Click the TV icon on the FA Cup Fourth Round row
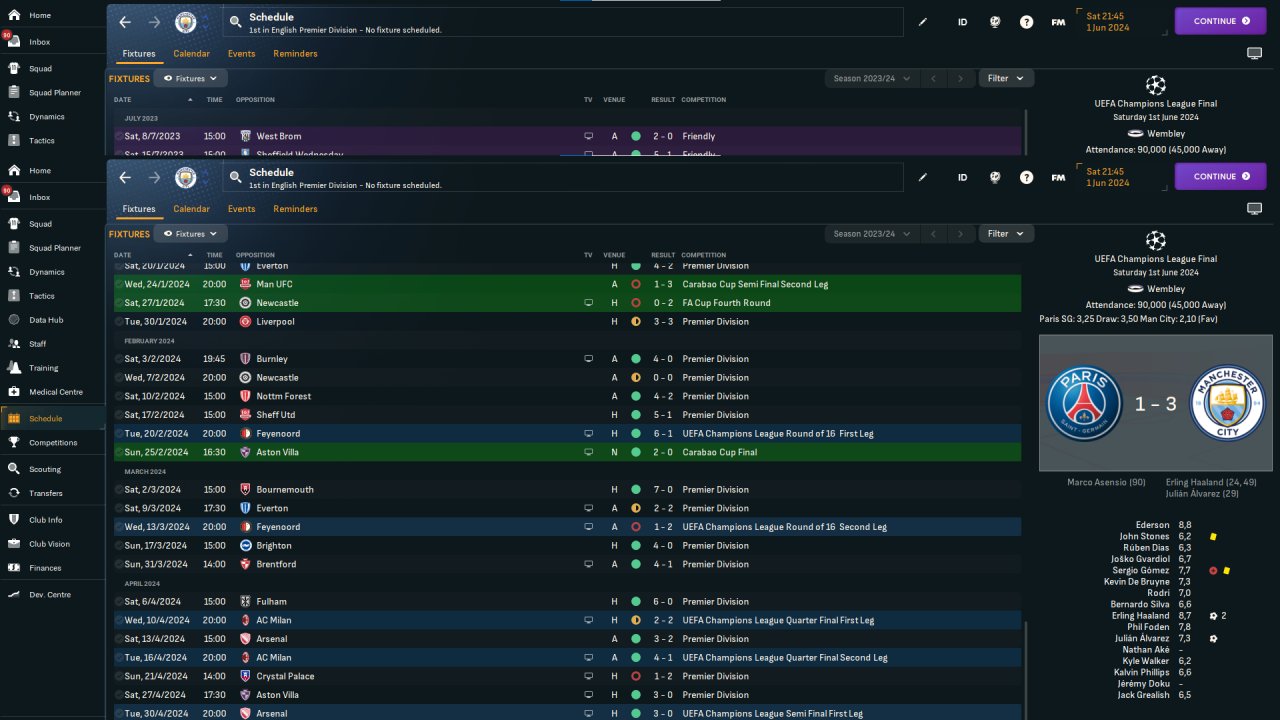The height and width of the screenshot is (720, 1280). (589, 303)
